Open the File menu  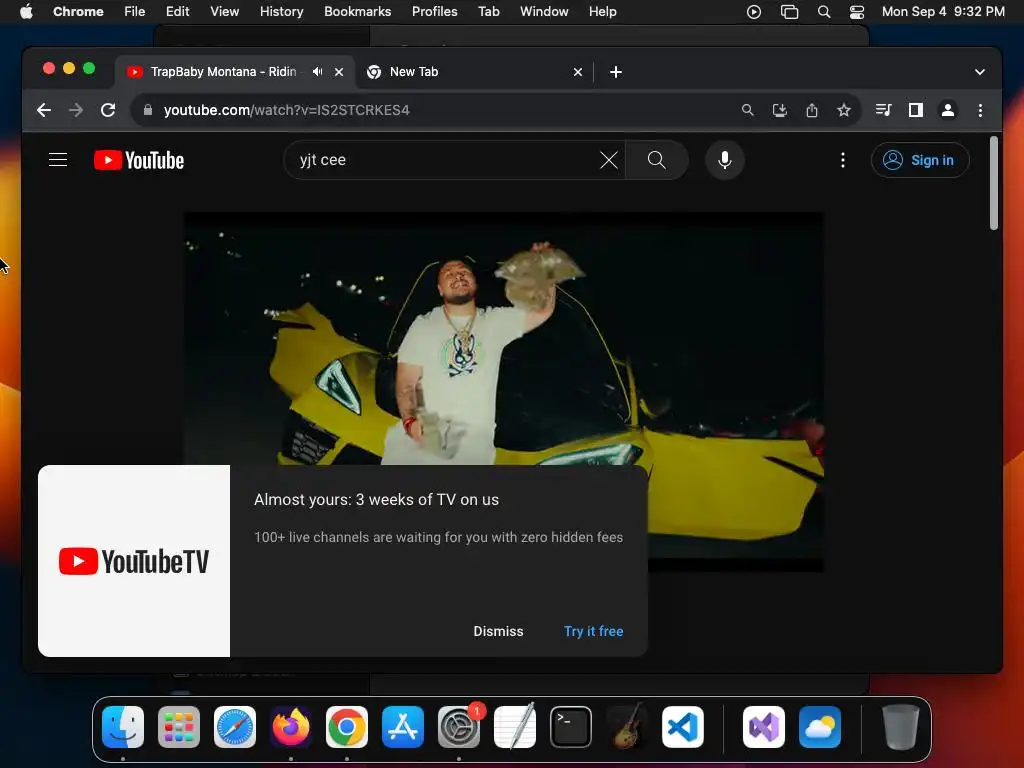135,12
